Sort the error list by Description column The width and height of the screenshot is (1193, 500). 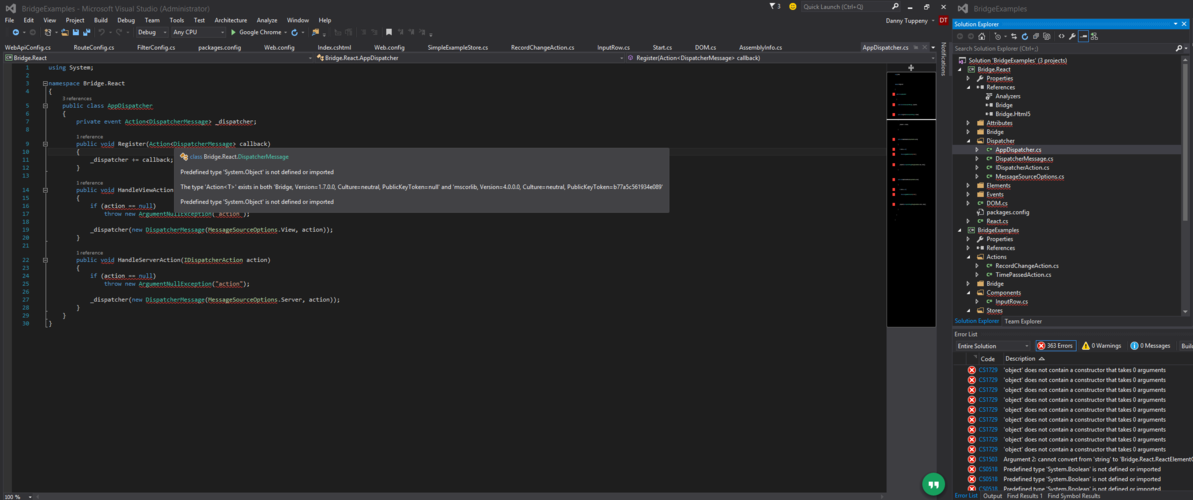pyautogui.click(x=1020, y=358)
